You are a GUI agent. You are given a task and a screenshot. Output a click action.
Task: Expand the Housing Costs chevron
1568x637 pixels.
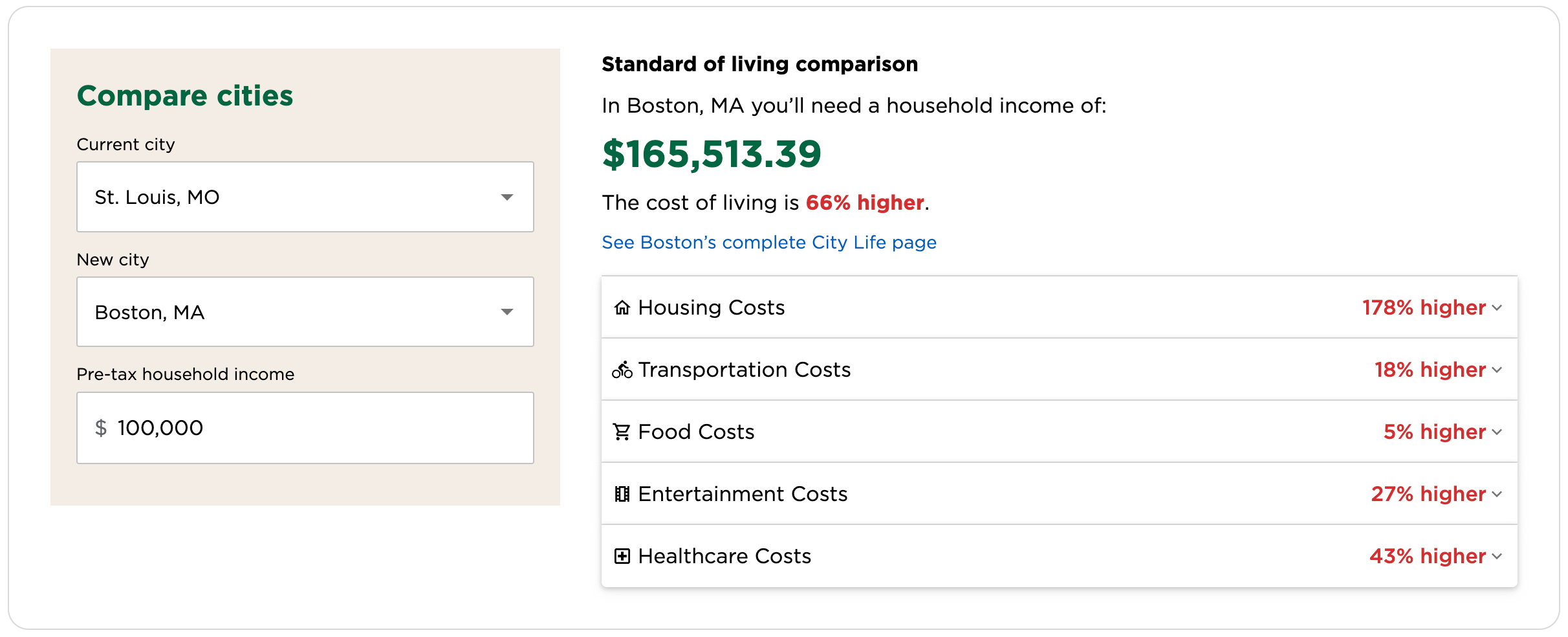(1497, 308)
